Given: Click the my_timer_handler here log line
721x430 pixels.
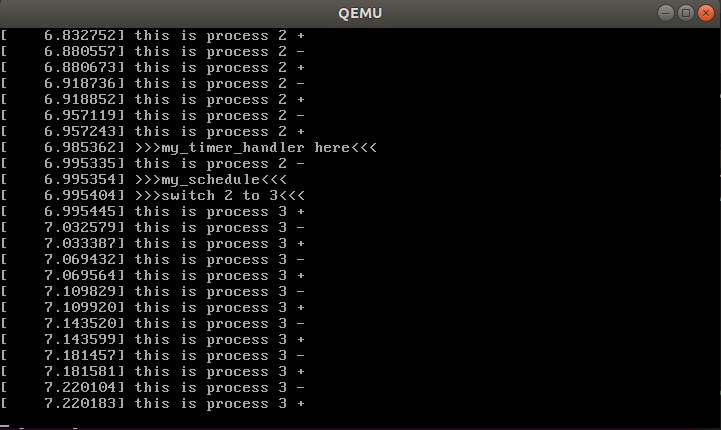Looking at the screenshot, I should [189, 148].
